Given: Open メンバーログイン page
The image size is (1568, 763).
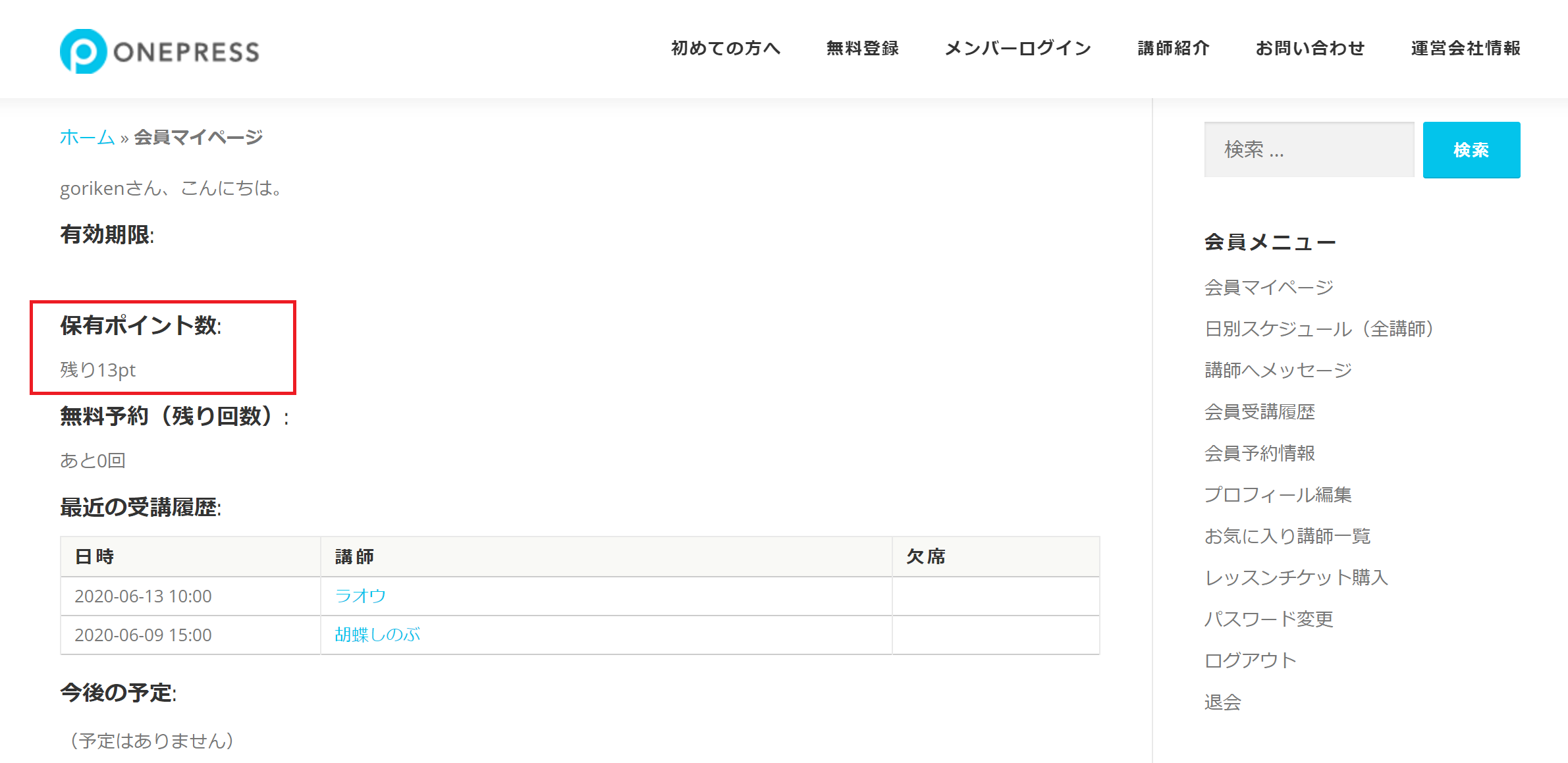Looking at the screenshot, I should pos(1018,48).
